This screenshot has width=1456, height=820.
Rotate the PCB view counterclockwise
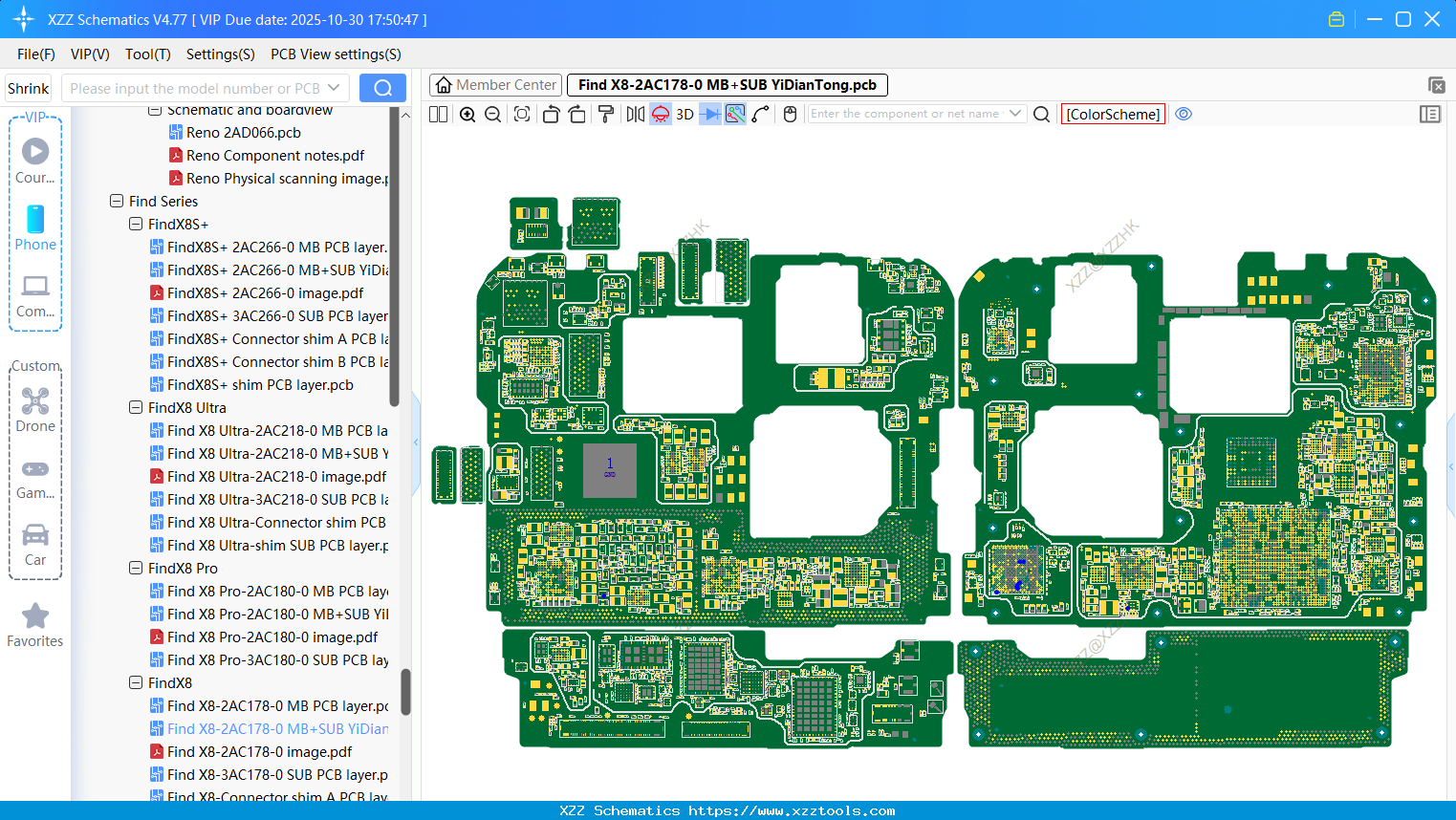[x=551, y=115]
